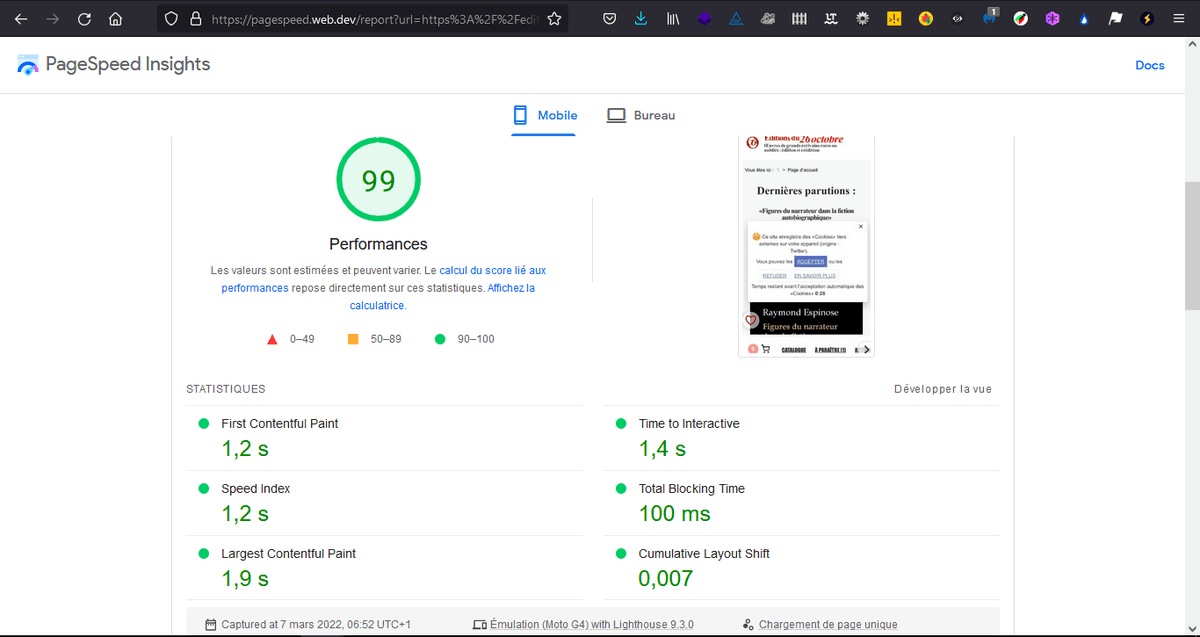Click the URL address bar

click(375, 18)
